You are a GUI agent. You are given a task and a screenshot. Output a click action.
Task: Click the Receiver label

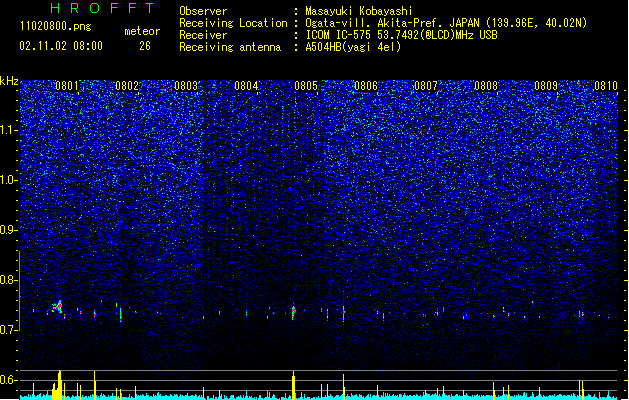click(203, 35)
